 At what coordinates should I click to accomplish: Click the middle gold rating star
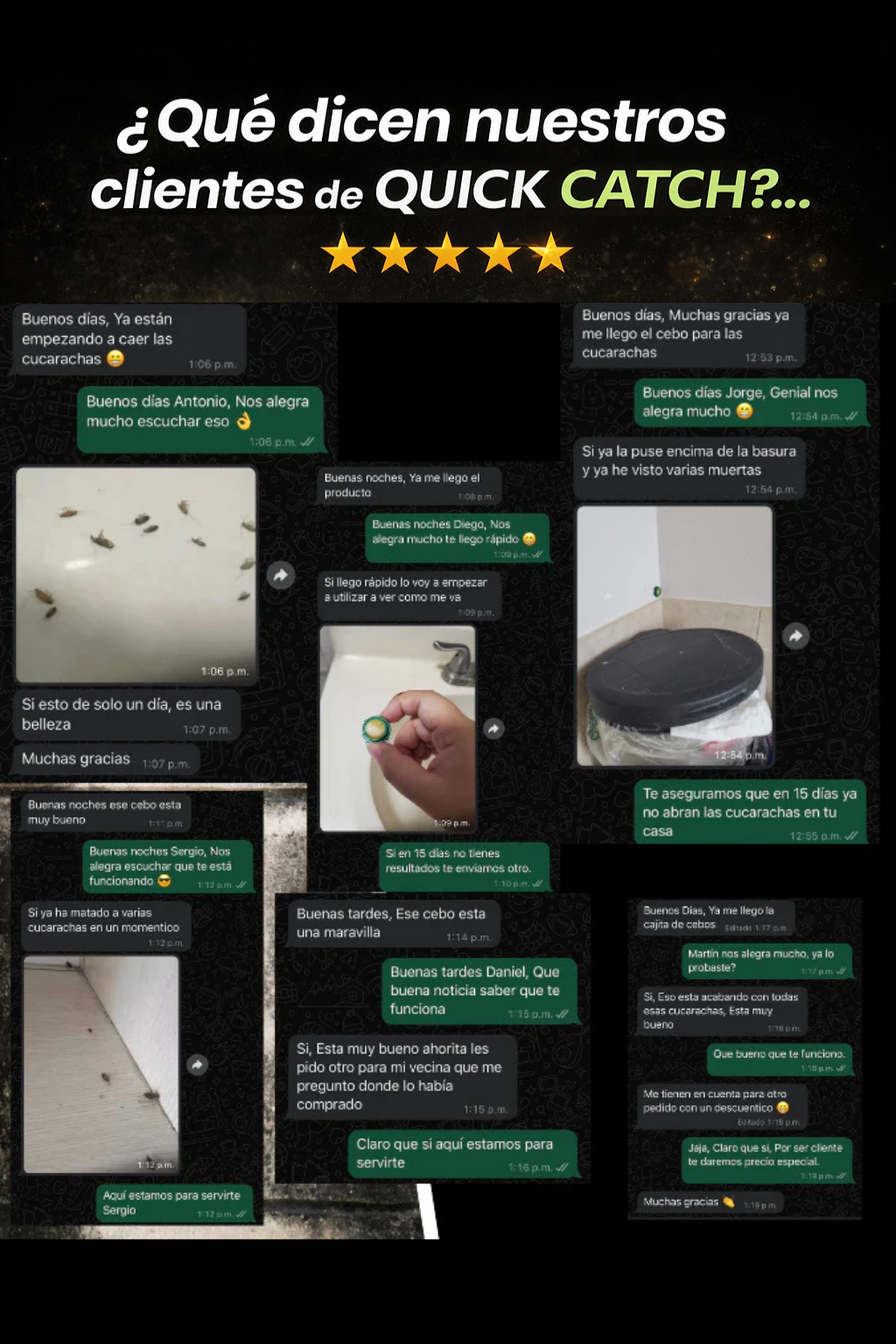(447, 253)
